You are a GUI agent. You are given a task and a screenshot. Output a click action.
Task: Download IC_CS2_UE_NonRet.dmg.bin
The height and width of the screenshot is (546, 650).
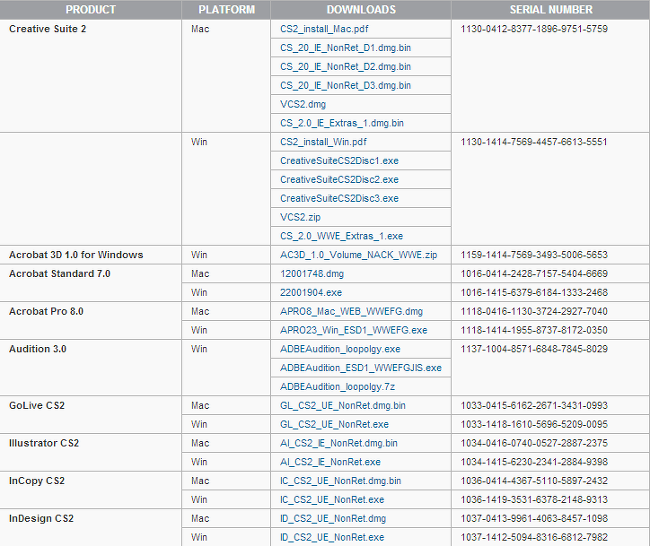[340, 481]
